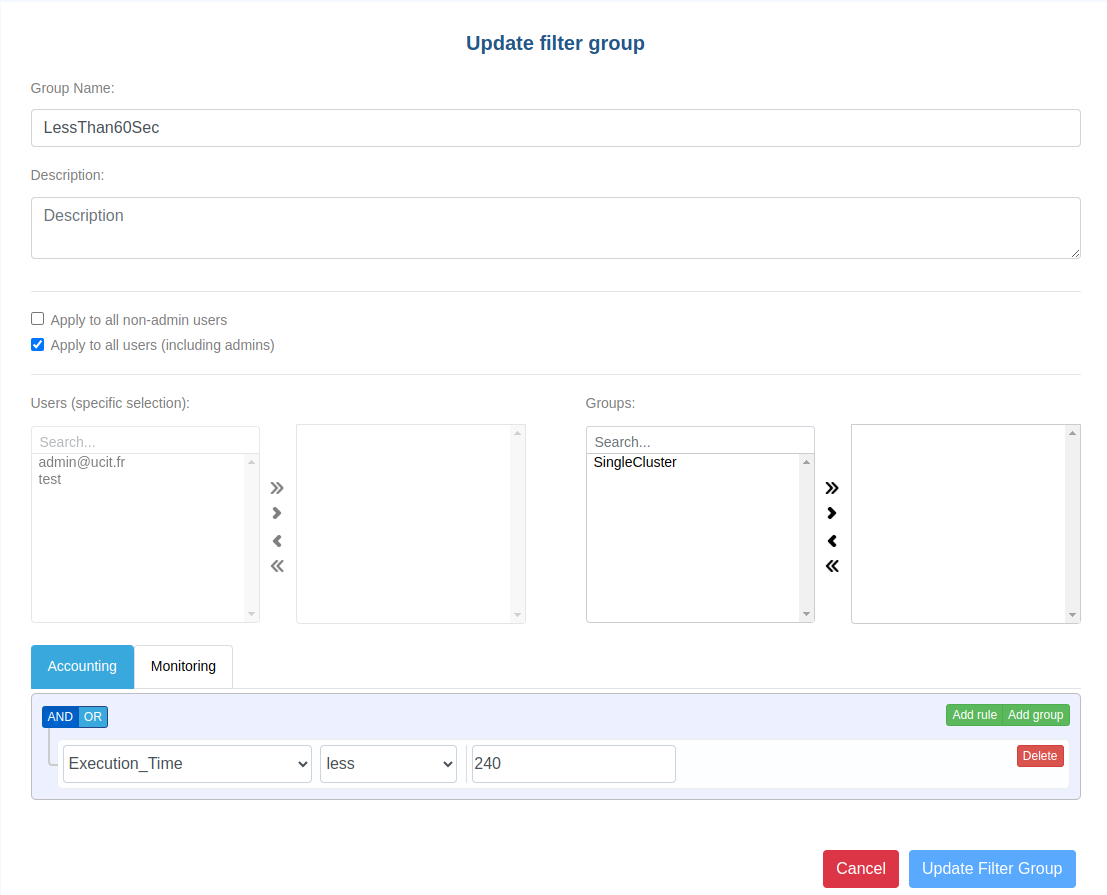This screenshot has height=895, width=1107.
Task: Add single group to selected groups
Action: click(x=832, y=514)
